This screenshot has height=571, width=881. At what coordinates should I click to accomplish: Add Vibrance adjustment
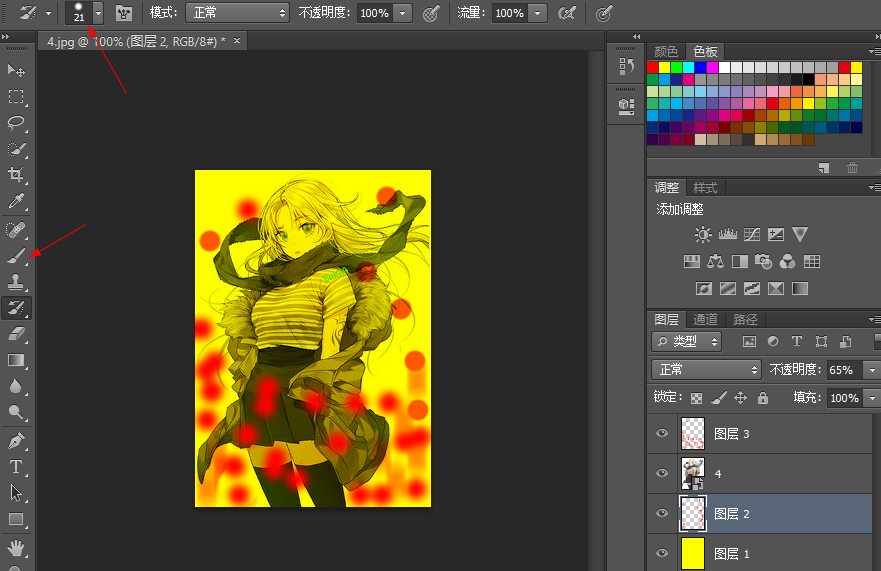pyautogui.click(x=800, y=234)
